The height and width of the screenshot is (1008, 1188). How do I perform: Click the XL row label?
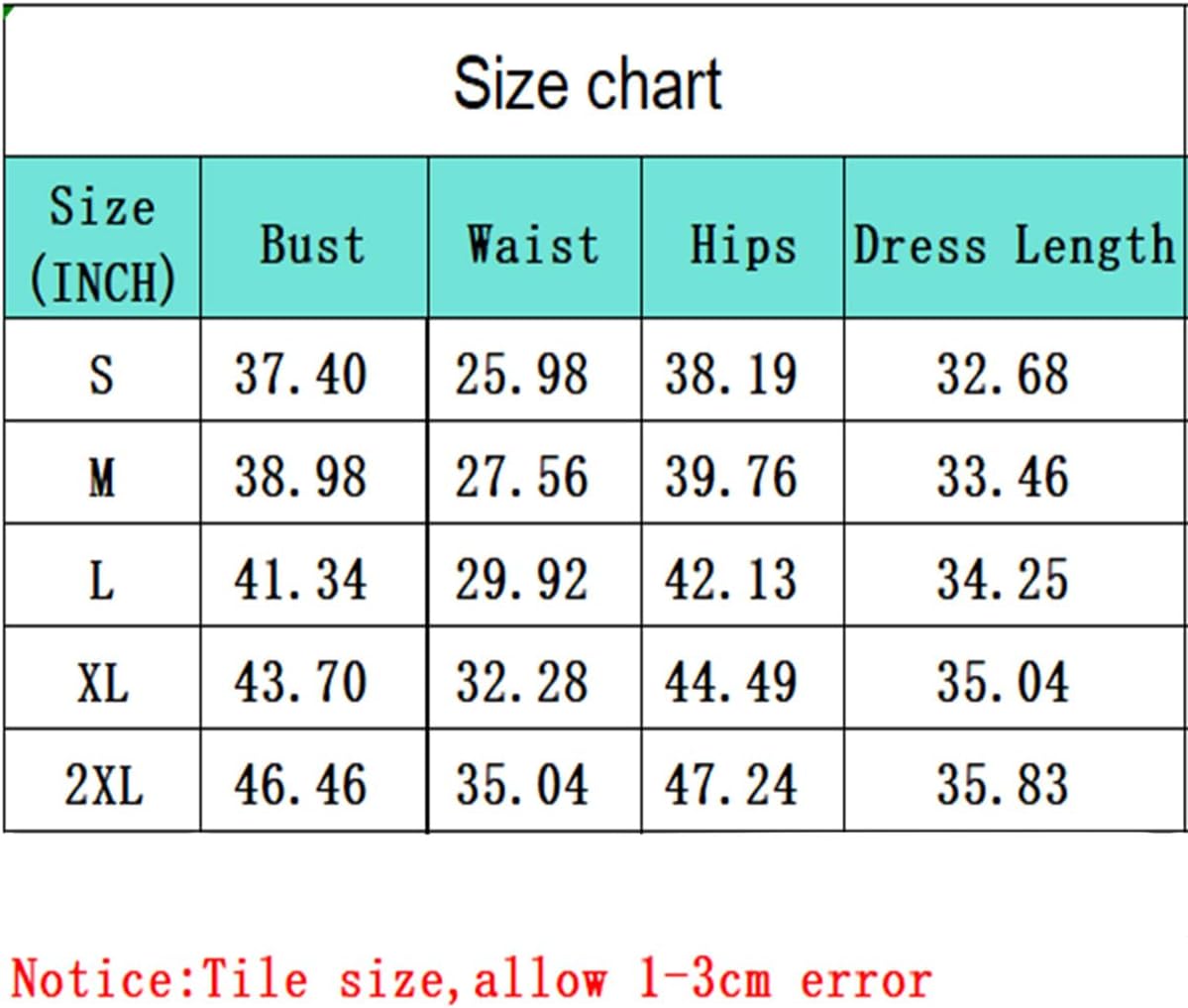point(102,682)
